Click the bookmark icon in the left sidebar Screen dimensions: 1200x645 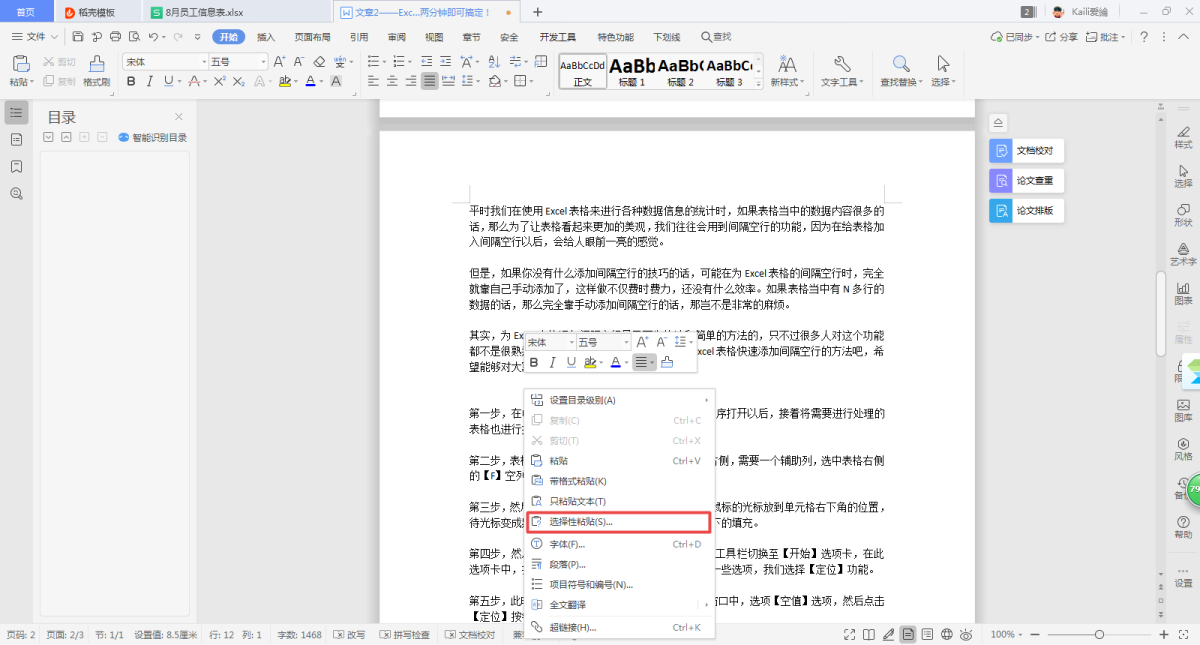16,166
